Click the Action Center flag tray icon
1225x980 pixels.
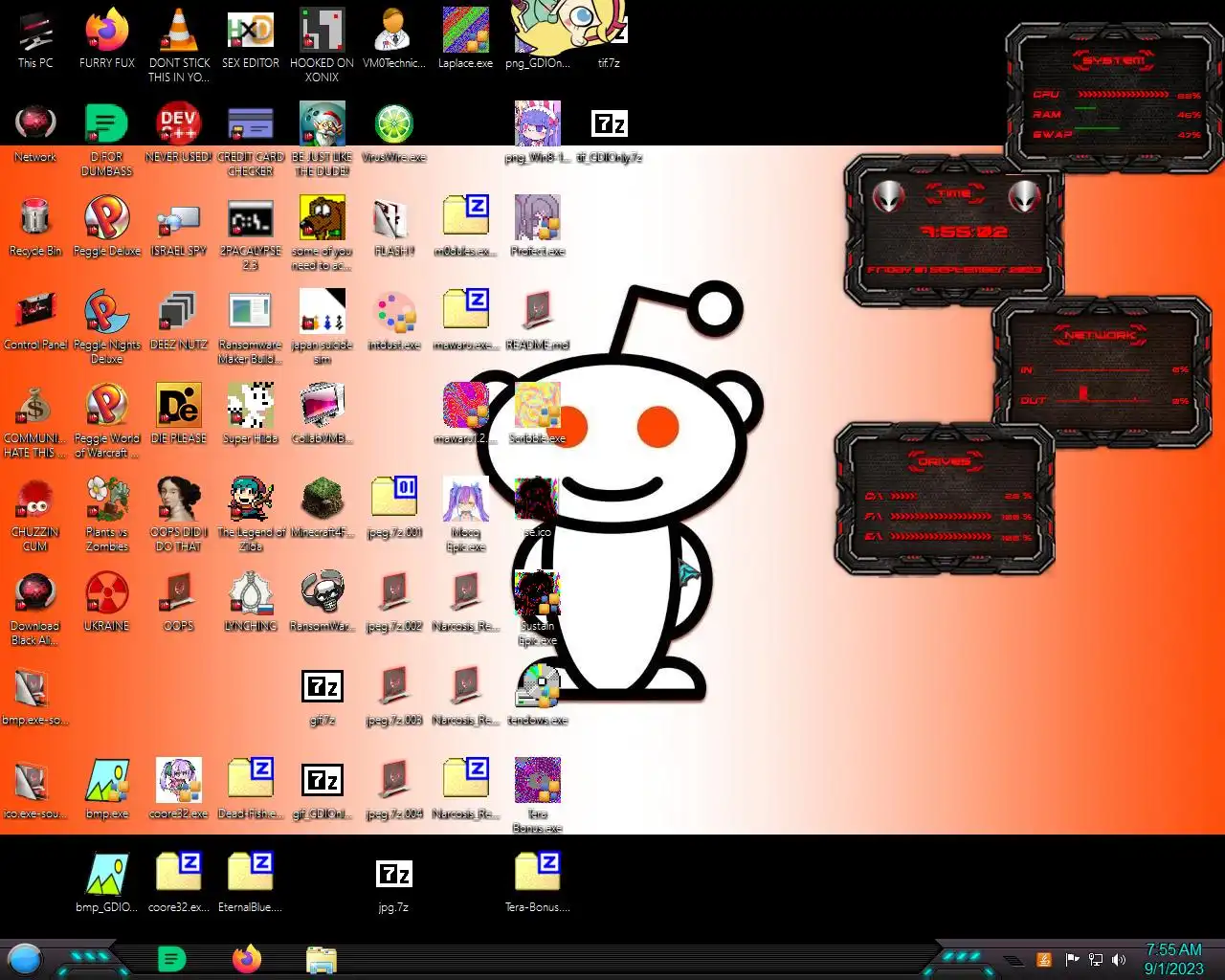tap(1072, 959)
